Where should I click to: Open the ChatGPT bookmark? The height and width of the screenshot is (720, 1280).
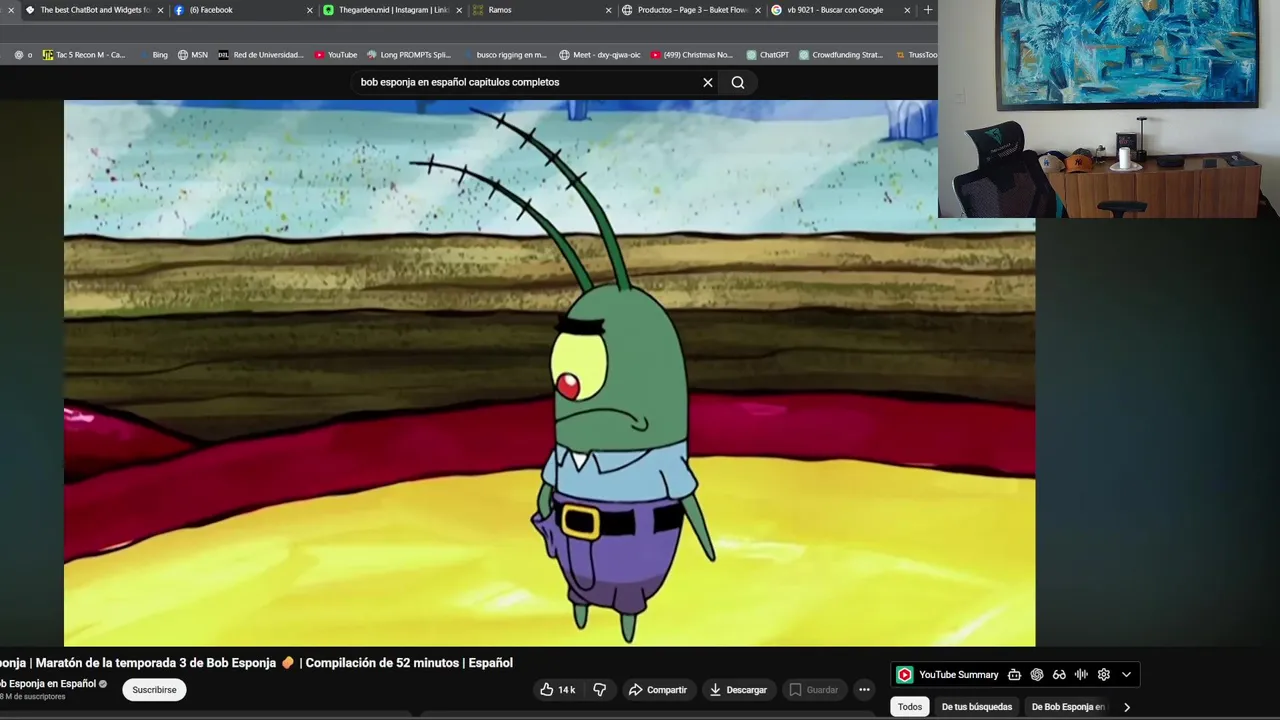(x=768, y=55)
